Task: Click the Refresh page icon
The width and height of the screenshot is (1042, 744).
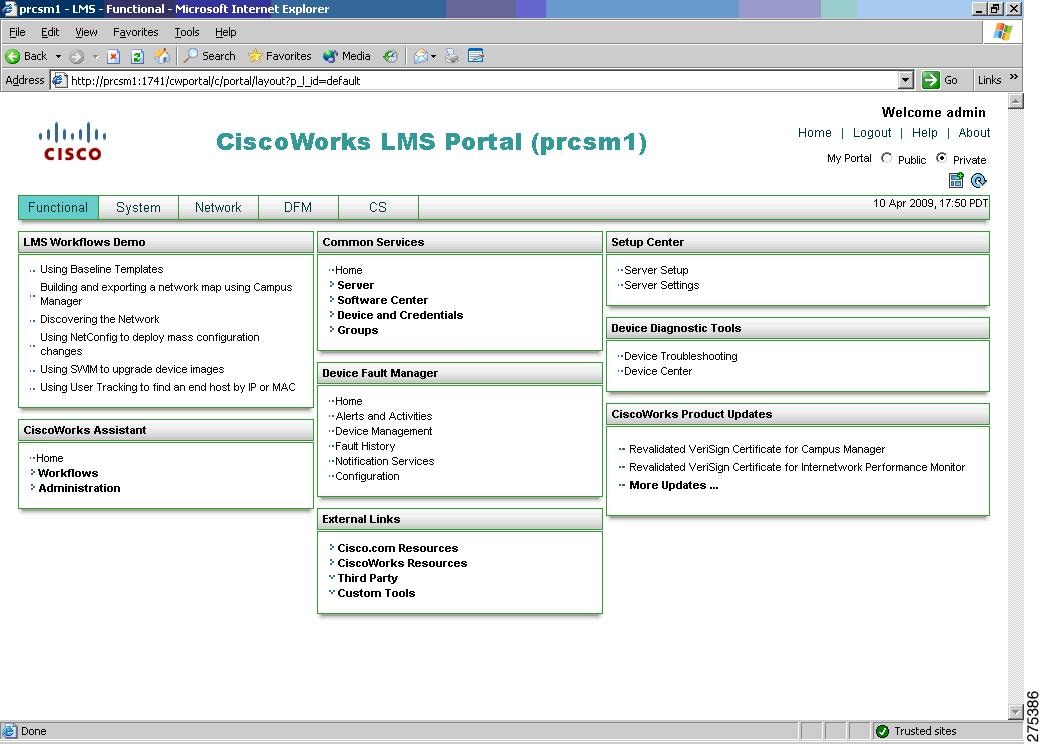Action: (137, 56)
